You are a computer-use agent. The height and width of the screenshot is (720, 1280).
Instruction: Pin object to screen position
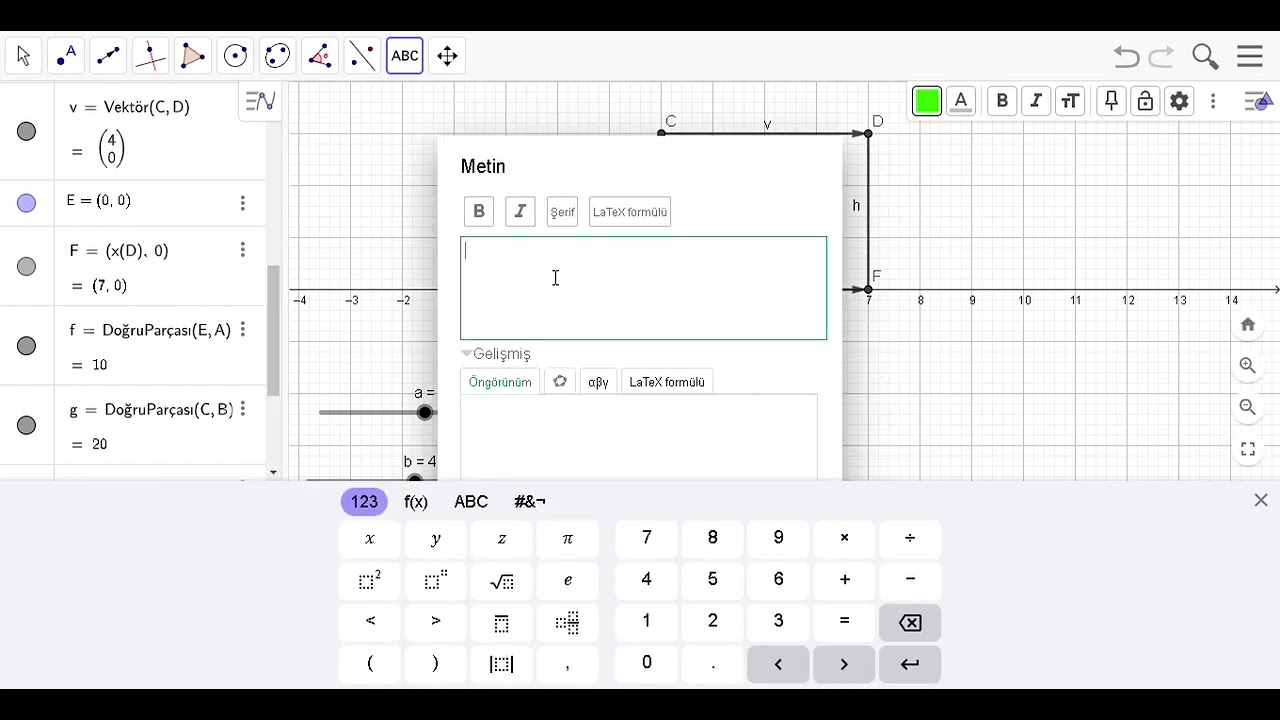1111,101
